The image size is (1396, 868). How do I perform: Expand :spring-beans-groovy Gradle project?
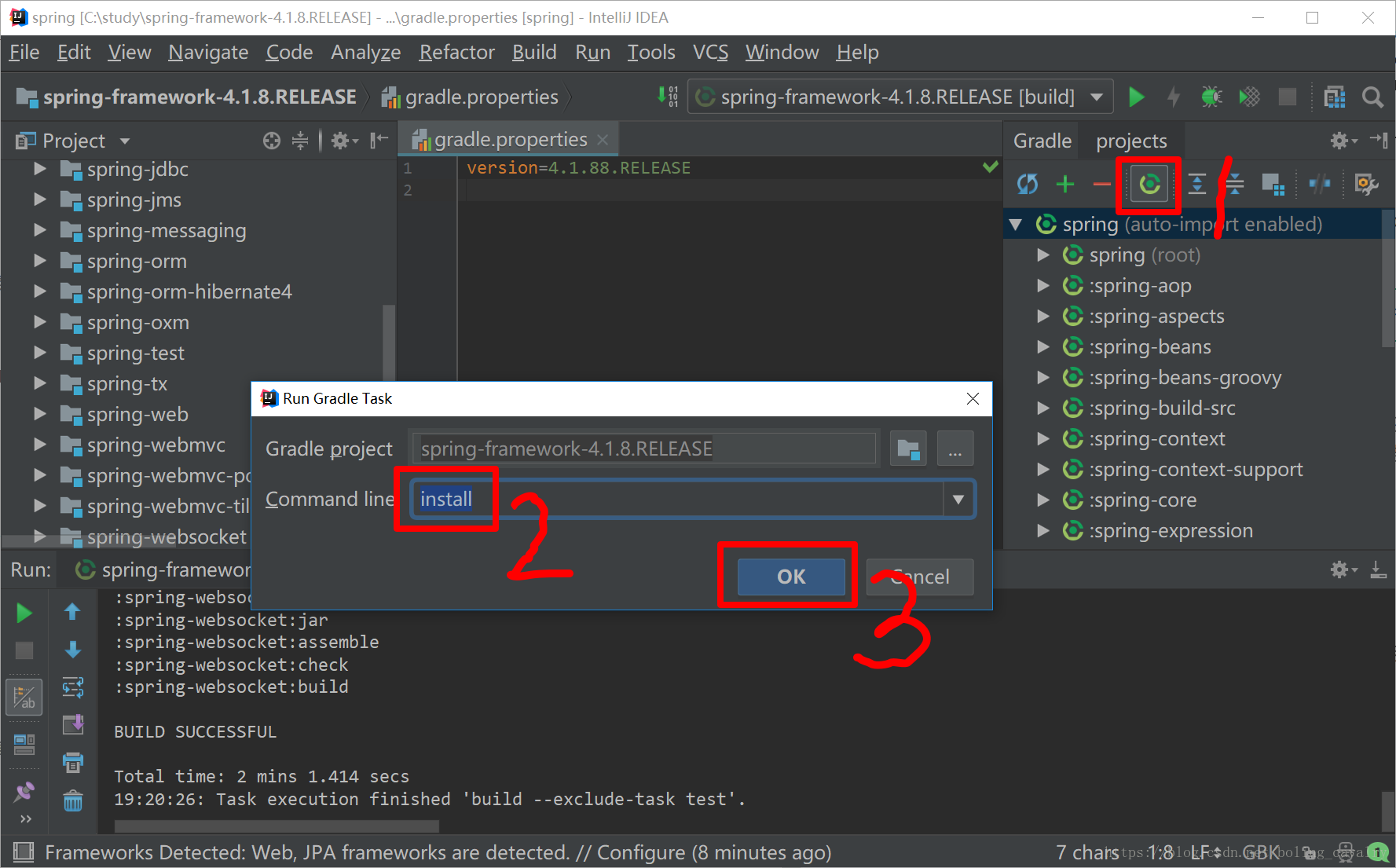pos(1043,378)
